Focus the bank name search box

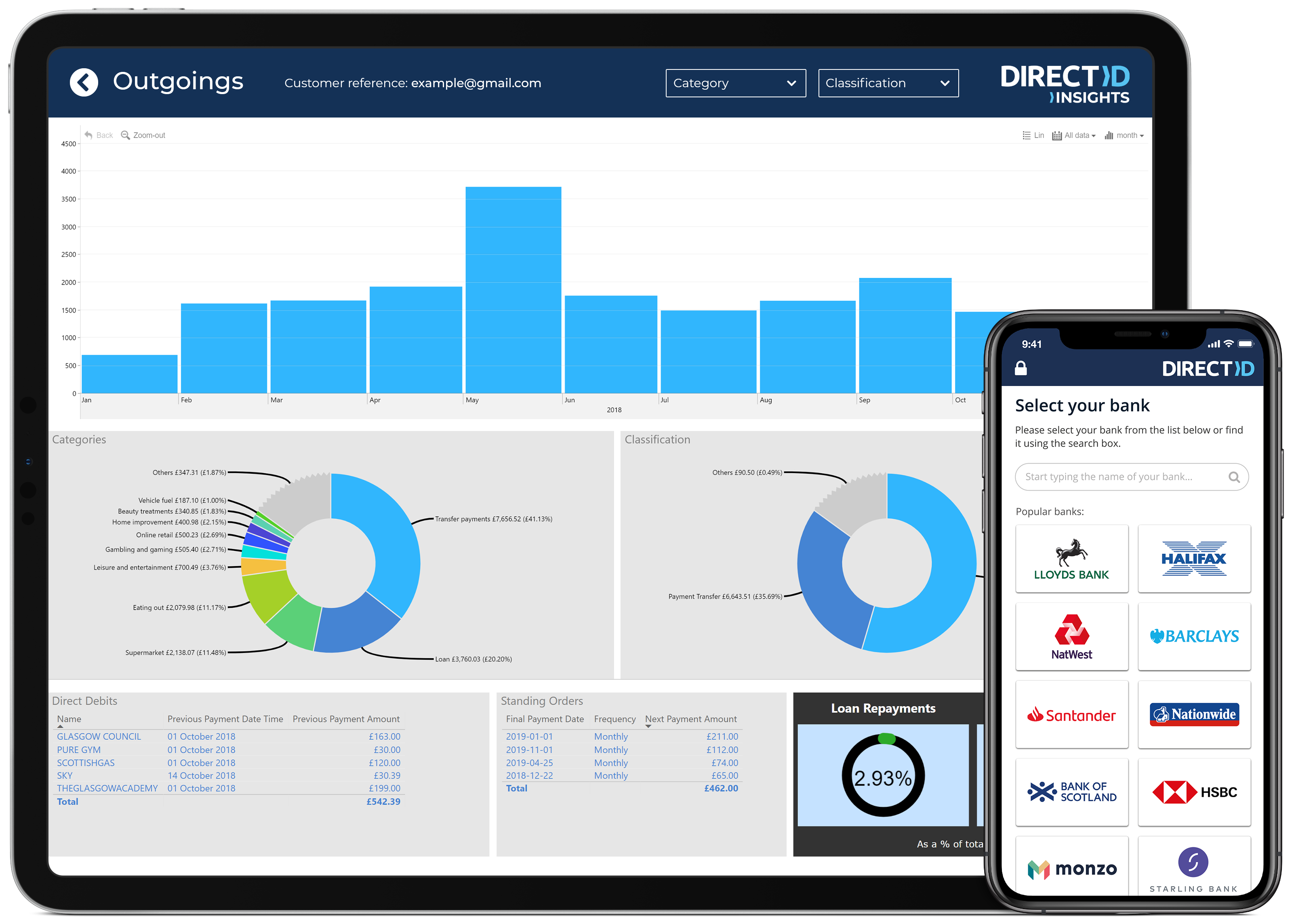coord(1132,477)
